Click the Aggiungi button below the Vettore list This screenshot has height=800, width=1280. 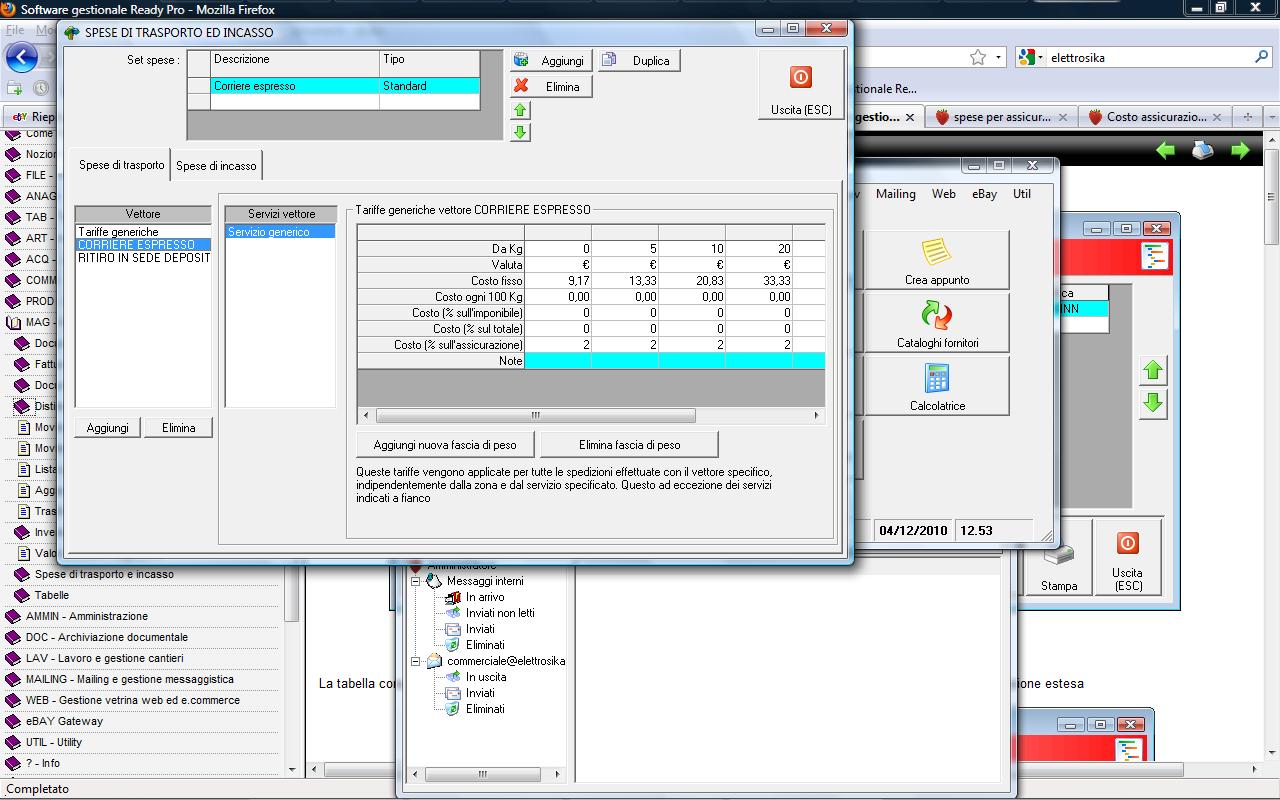(x=107, y=428)
